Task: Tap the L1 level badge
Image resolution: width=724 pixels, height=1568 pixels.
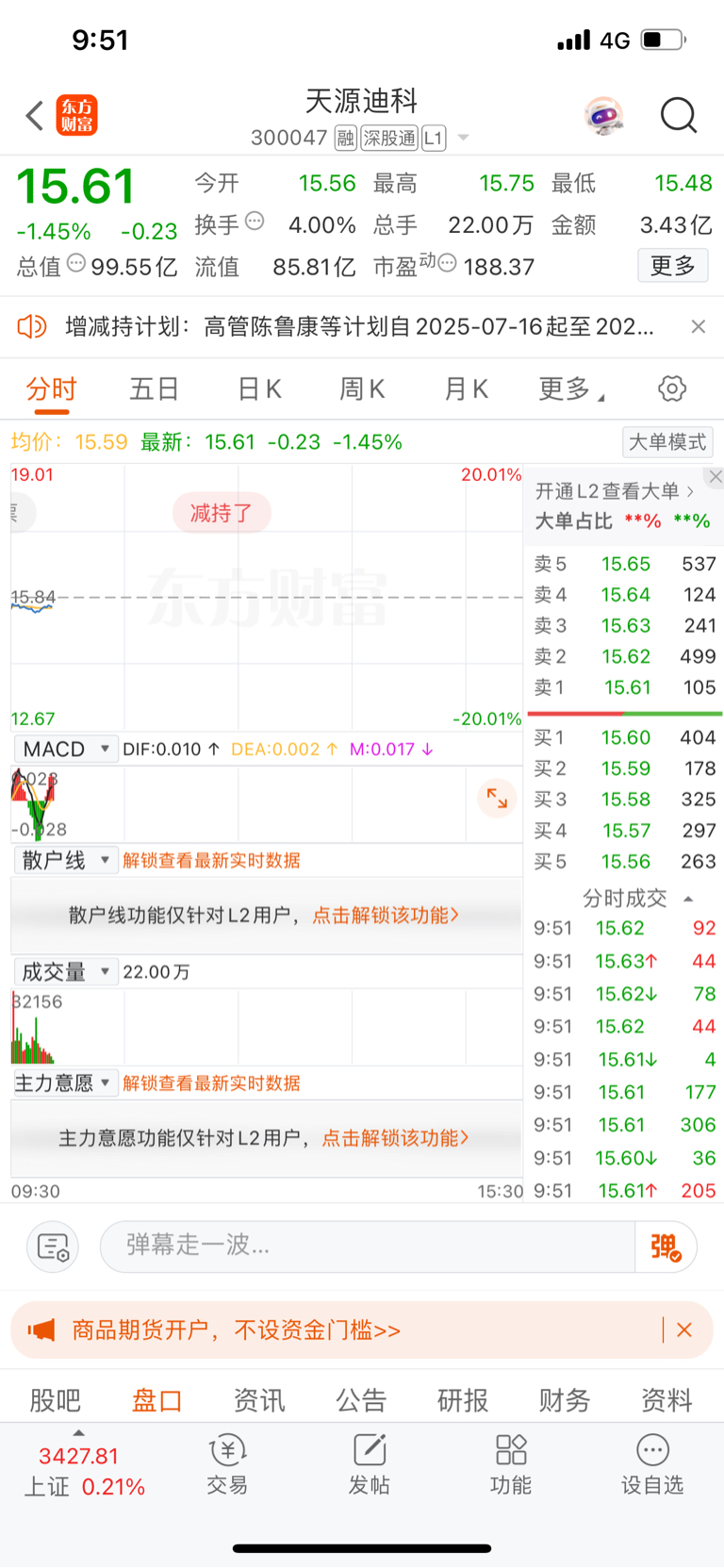Action: pyautogui.click(x=433, y=139)
